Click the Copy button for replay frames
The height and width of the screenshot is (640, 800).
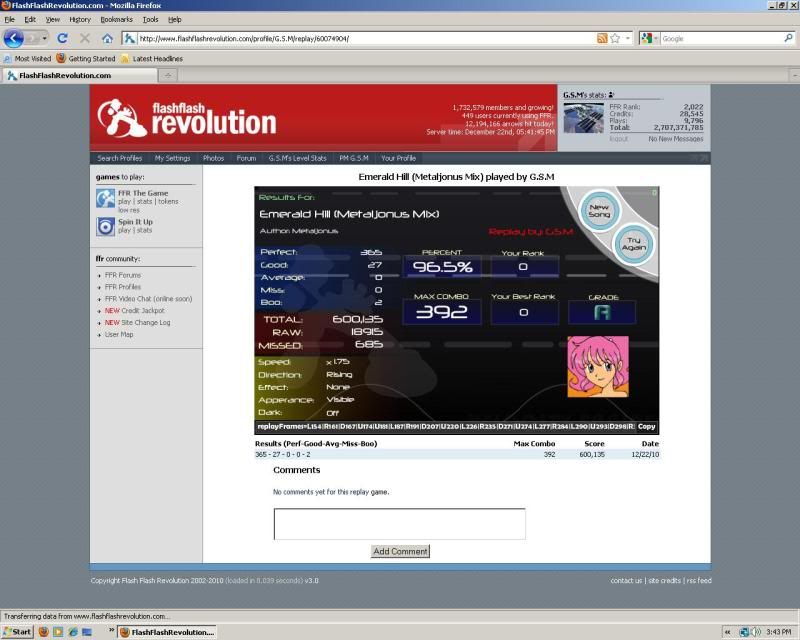(646, 426)
